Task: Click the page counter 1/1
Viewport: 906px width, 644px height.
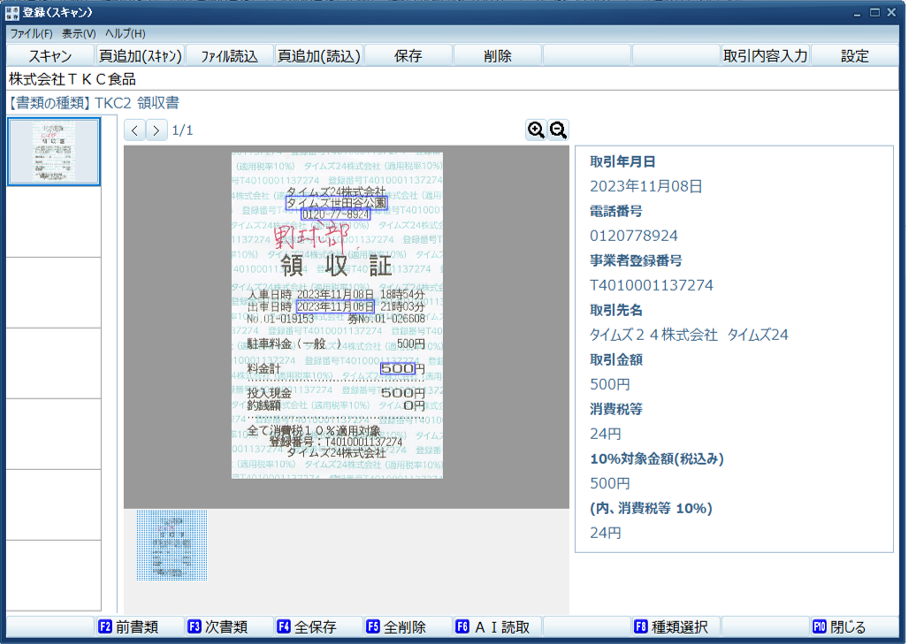Action: point(183,131)
